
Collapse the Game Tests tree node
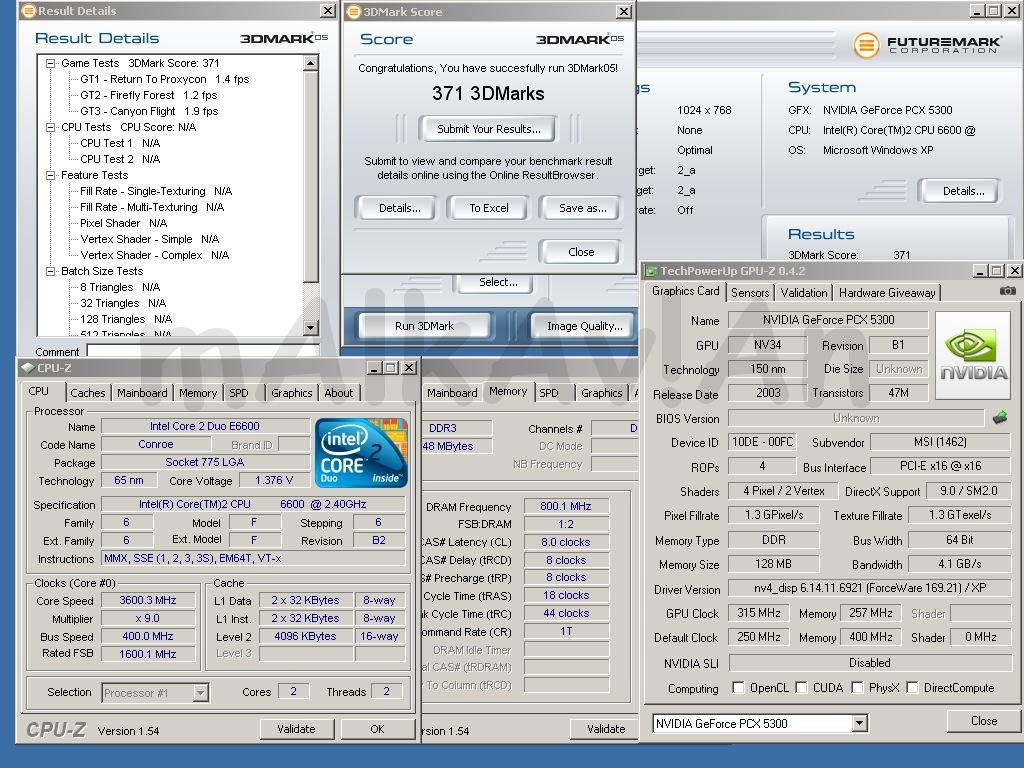pyautogui.click(x=50, y=63)
